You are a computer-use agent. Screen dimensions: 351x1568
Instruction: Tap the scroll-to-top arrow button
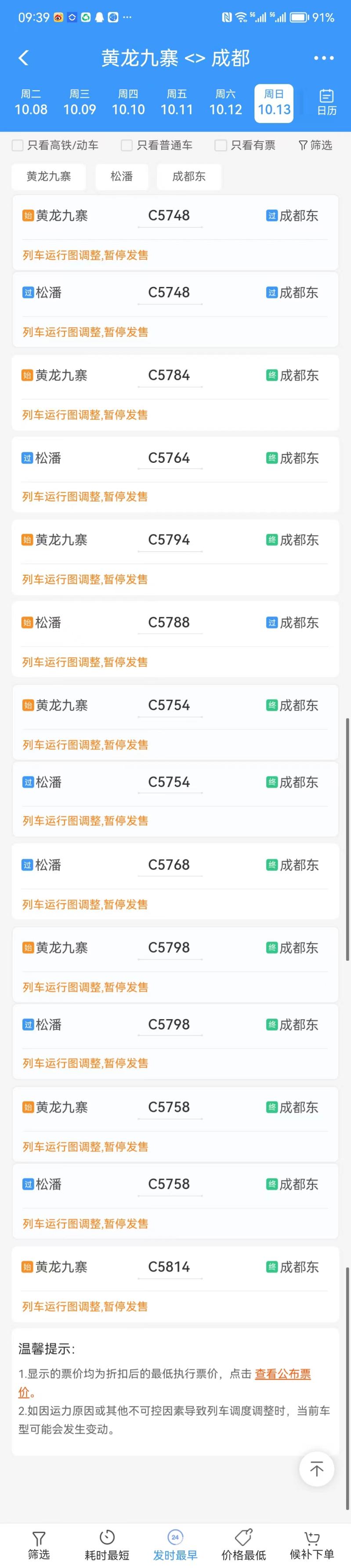tap(316, 1469)
